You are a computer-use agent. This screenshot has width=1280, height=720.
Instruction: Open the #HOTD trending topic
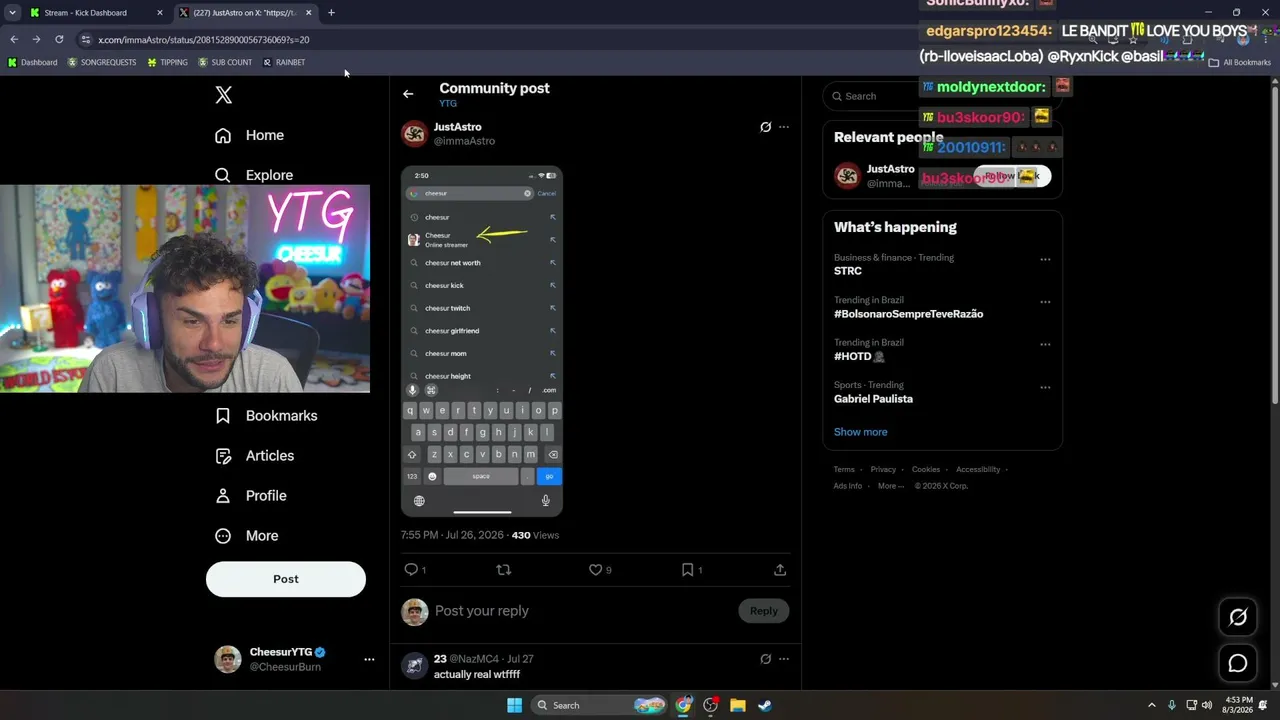(x=860, y=356)
